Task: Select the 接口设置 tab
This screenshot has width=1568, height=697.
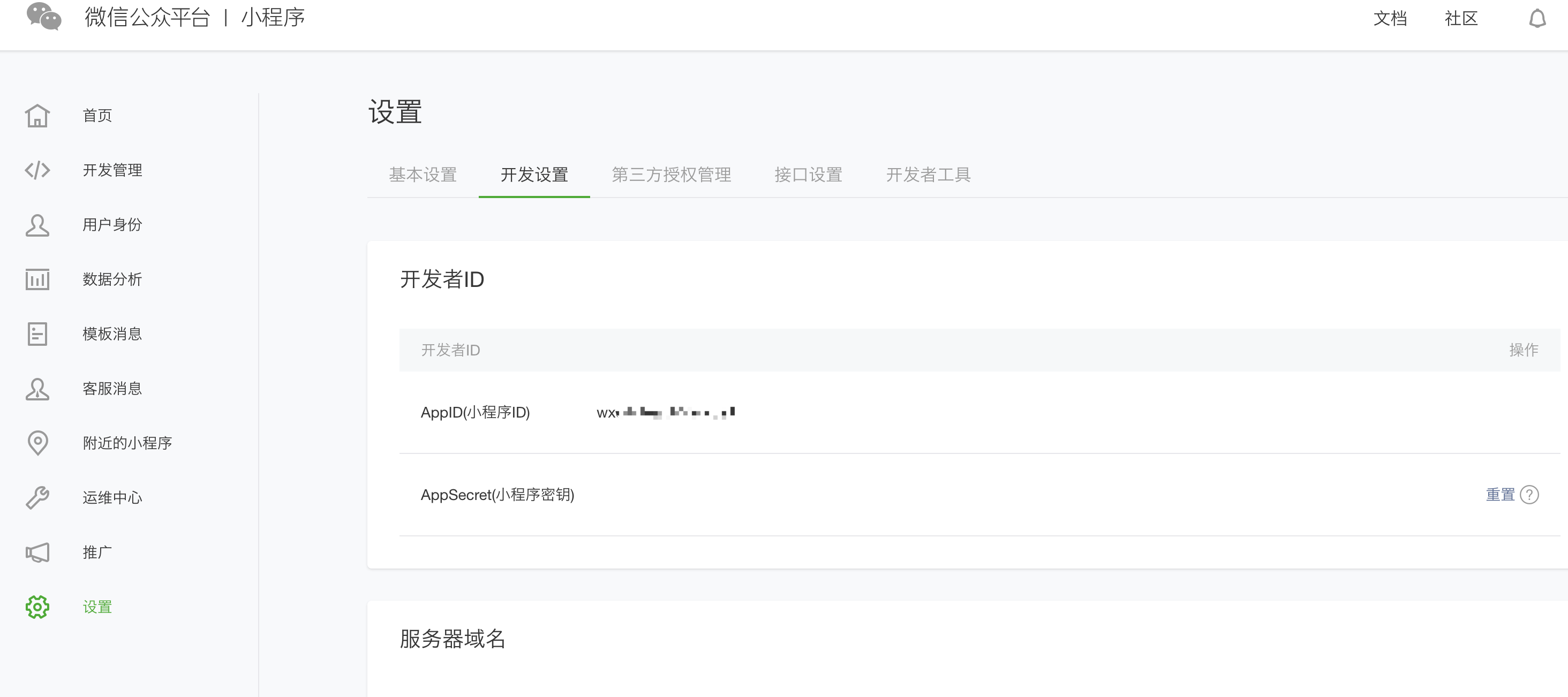Action: 808,175
